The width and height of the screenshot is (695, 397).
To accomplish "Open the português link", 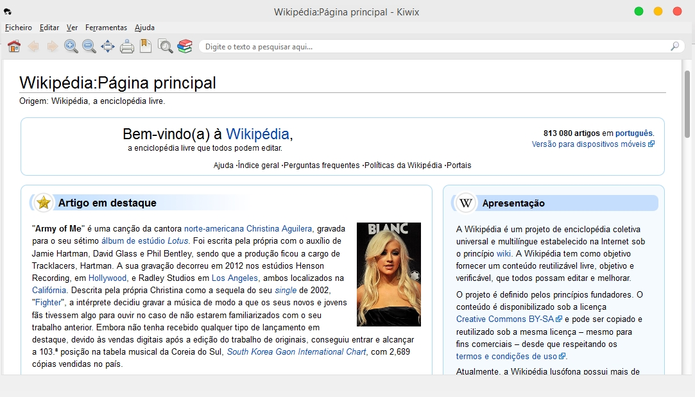I will [x=634, y=133].
